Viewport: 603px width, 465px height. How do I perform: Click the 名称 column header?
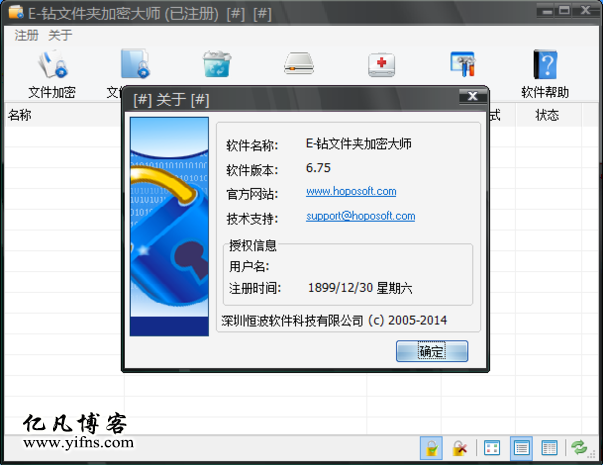[x=20, y=115]
